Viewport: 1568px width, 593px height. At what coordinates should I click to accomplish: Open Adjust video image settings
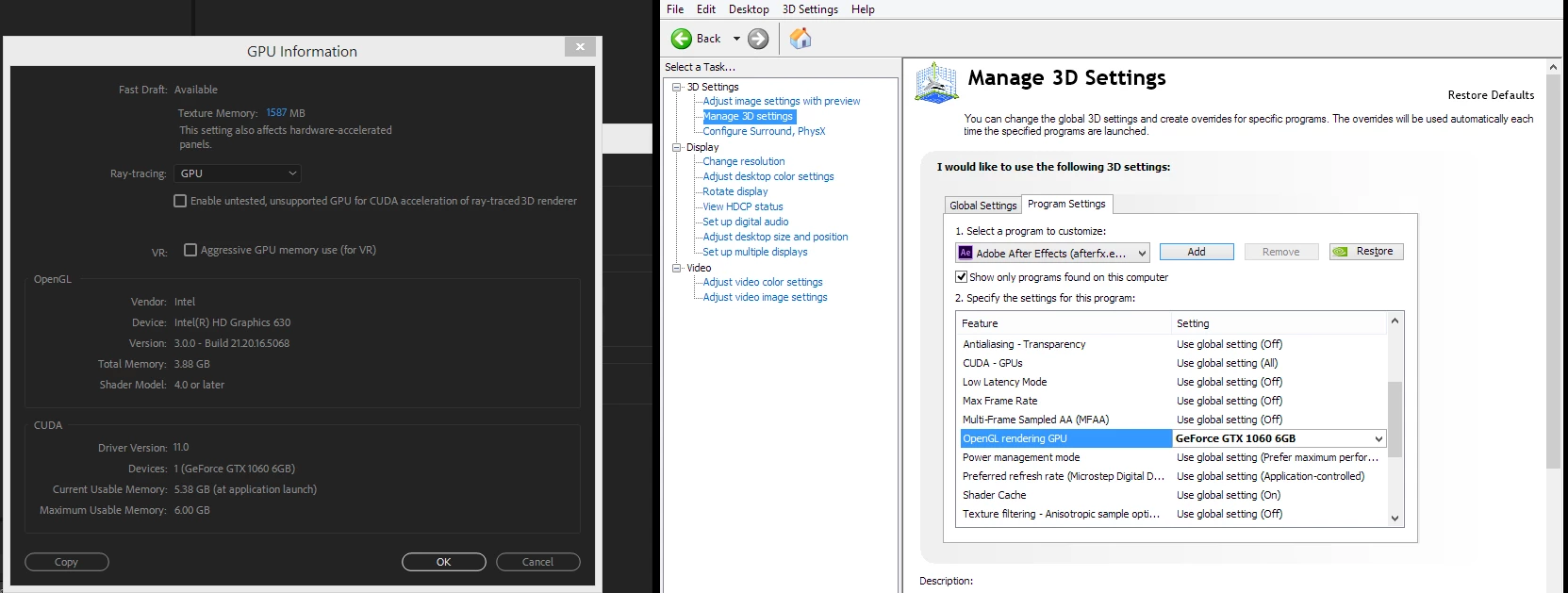click(x=765, y=297)
